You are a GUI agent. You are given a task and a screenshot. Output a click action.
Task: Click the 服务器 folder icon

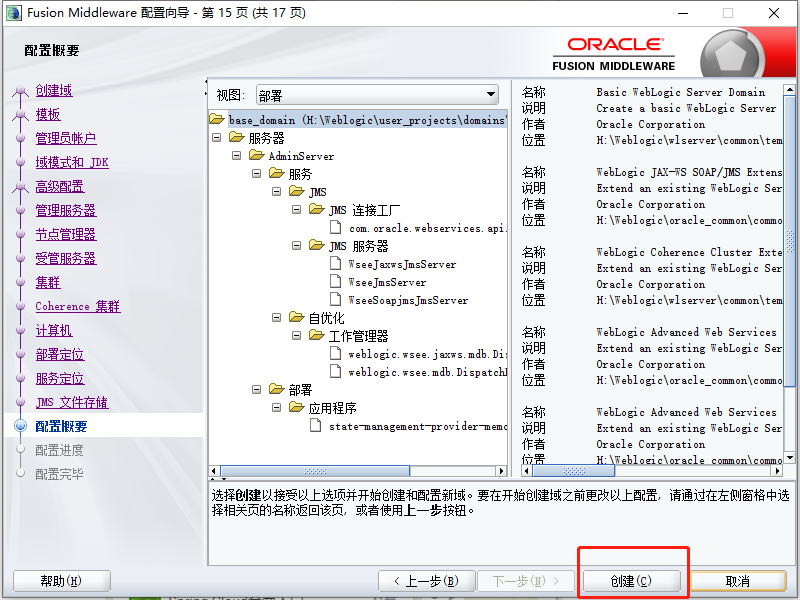tap(237, 137)
